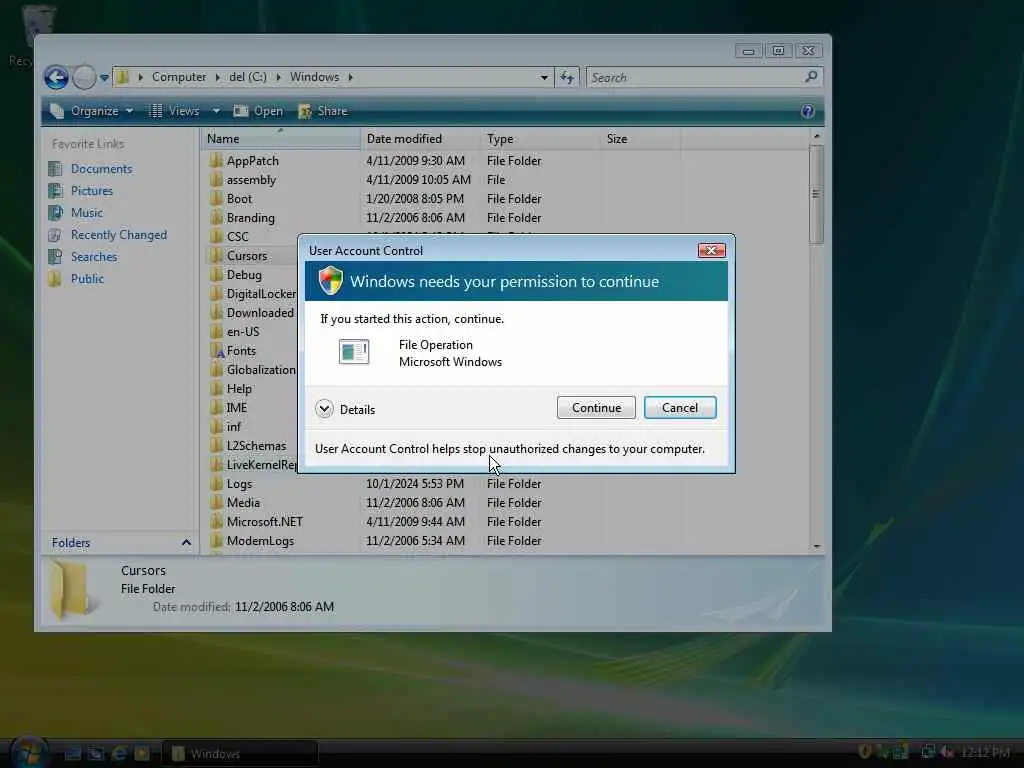Close the User Account Control dialog

click(x=711, y=250)
